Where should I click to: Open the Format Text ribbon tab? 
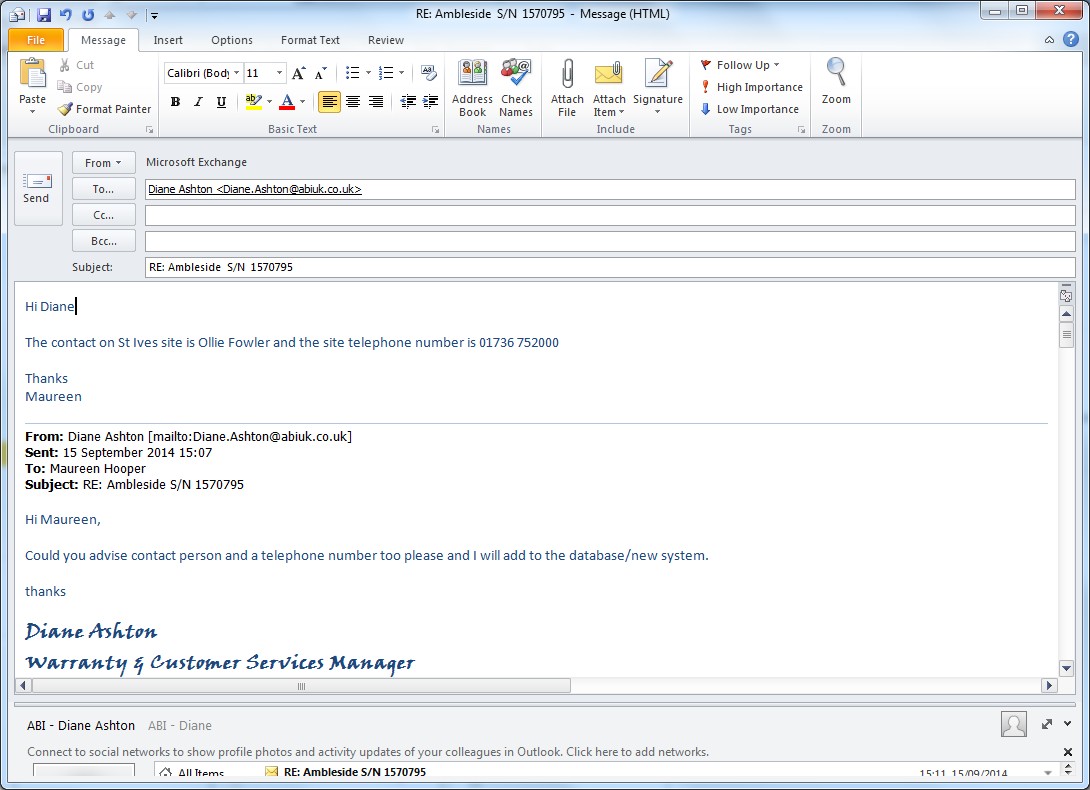point(310,40)
